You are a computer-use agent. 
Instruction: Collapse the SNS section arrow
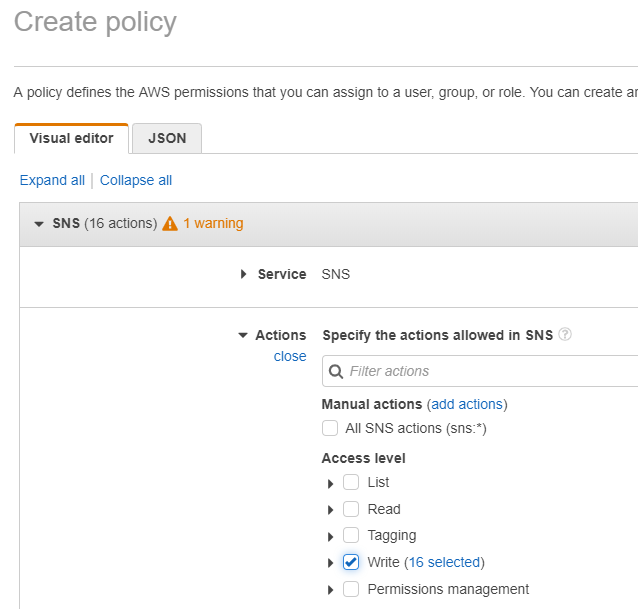tap(39, 224)
